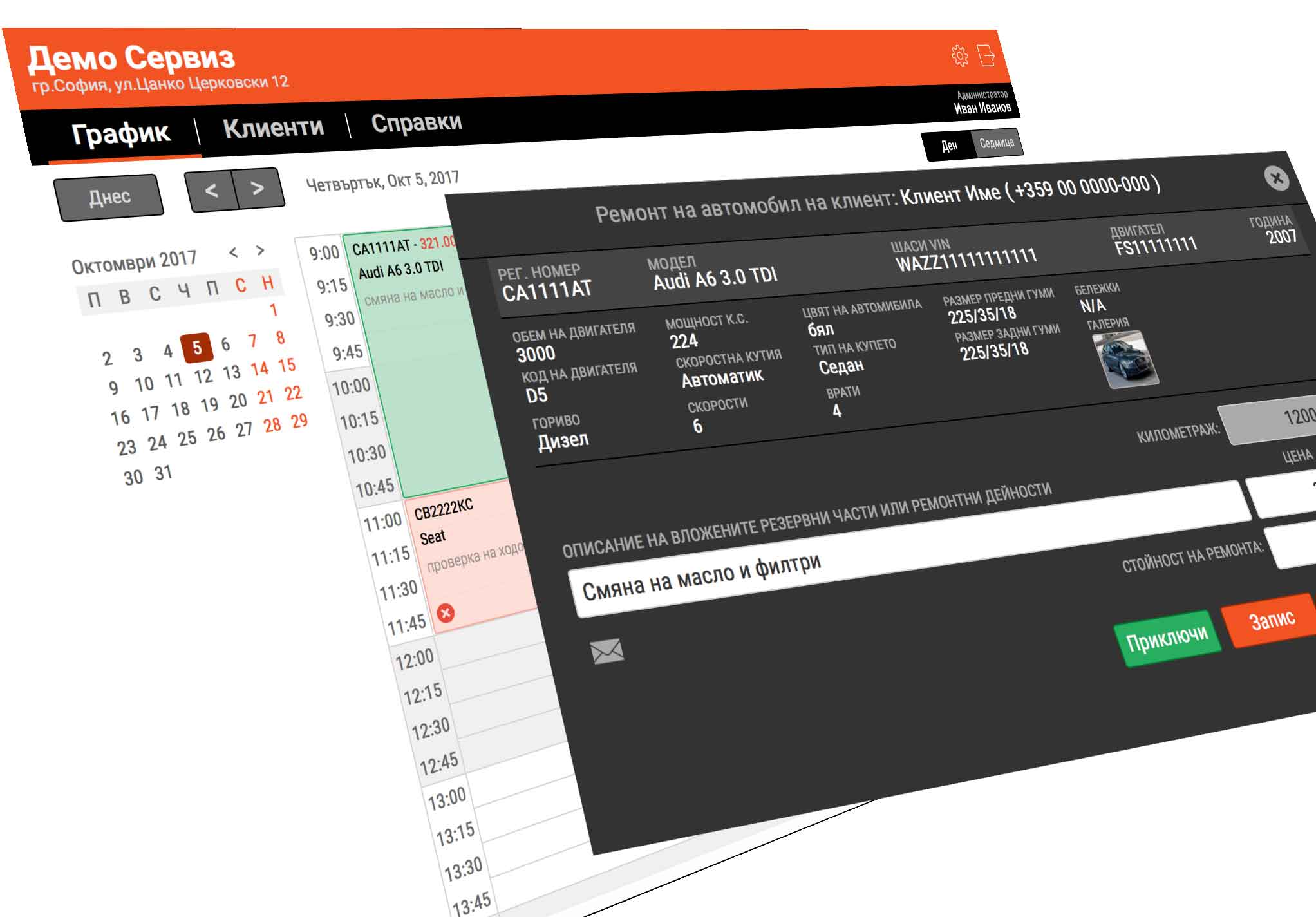
Task: Go to next day with right arrow
Action: [x=258, y=188]
